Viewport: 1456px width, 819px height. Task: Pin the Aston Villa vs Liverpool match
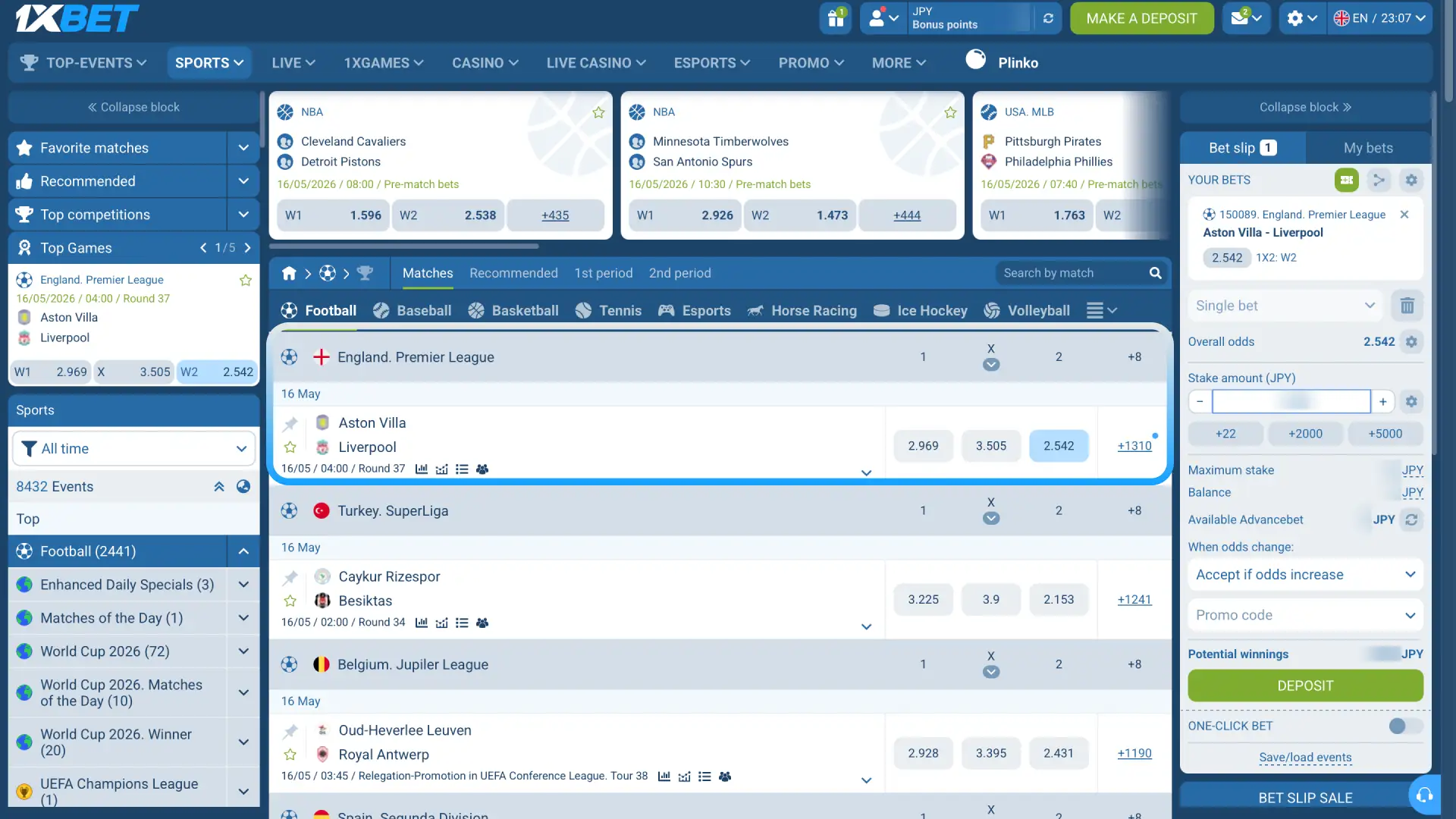[290, 424]
